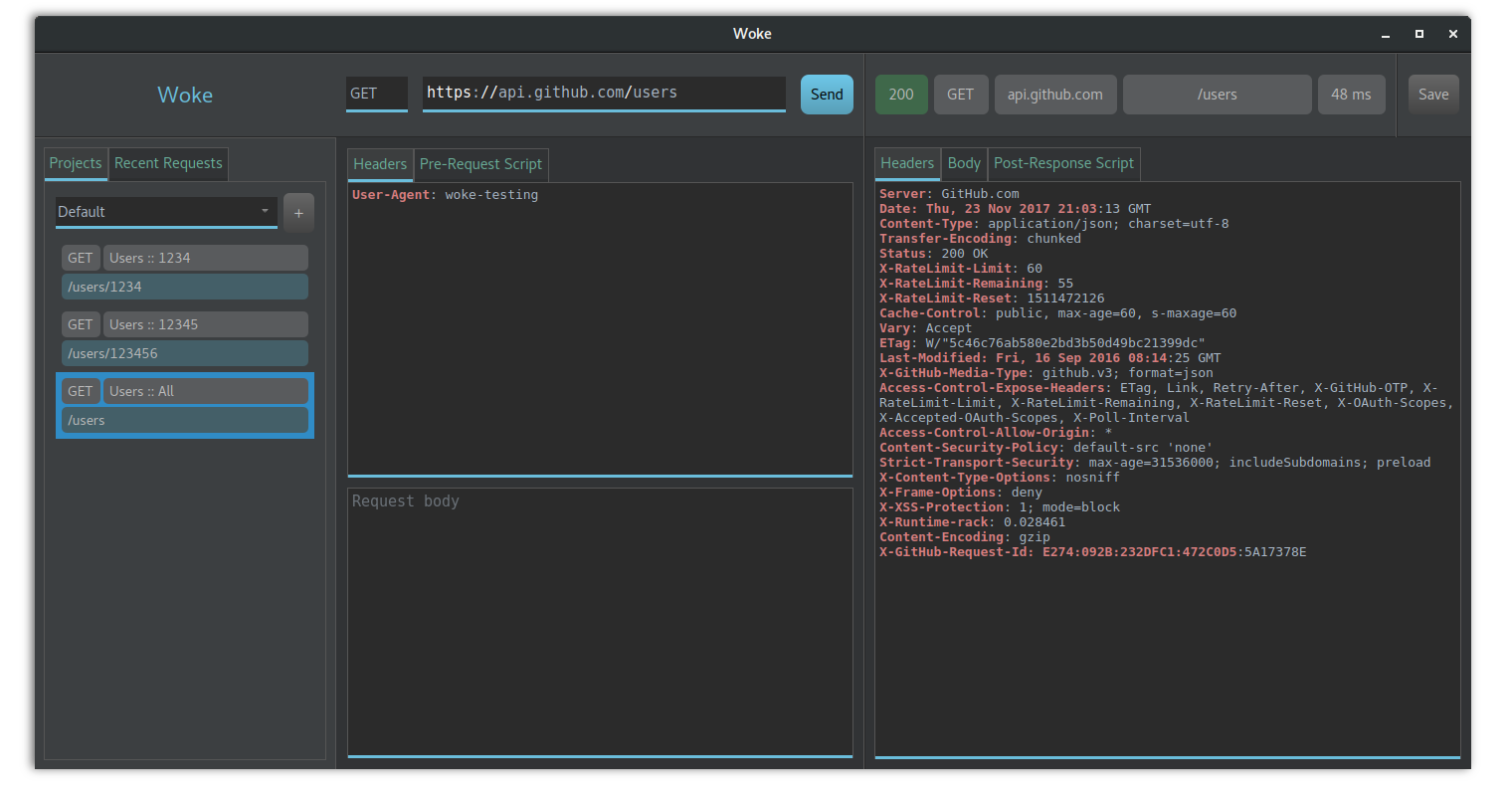Send the request

[x=827, y=95]
